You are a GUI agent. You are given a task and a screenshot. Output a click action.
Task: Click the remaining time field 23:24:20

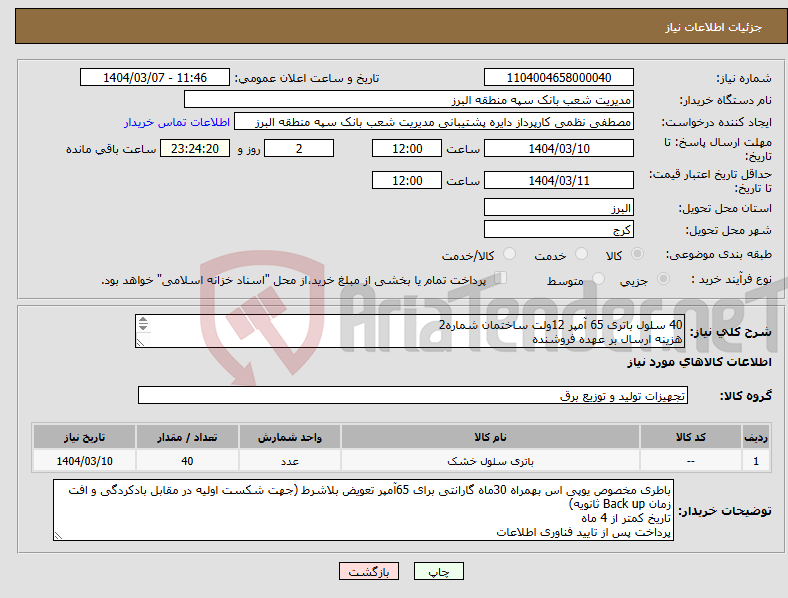(x=195, y=148)
